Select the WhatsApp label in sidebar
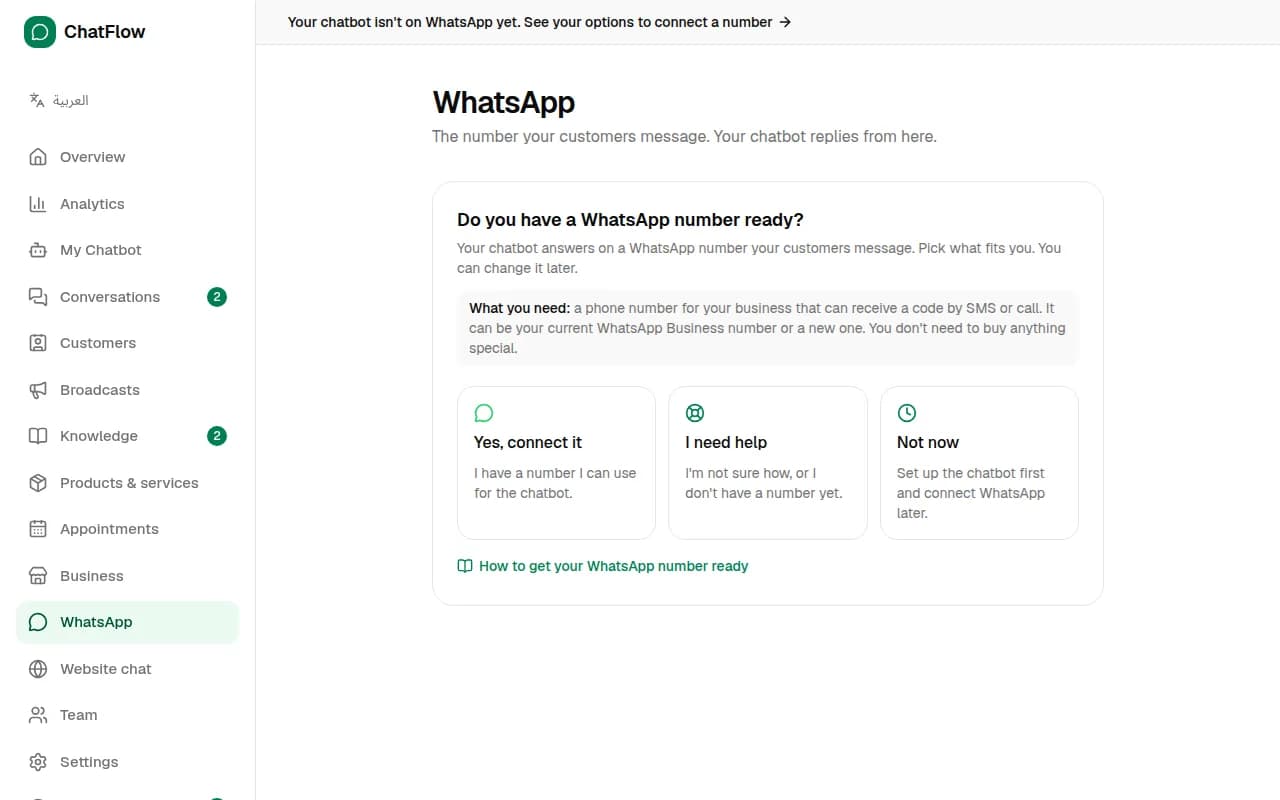 coord(96,622)
